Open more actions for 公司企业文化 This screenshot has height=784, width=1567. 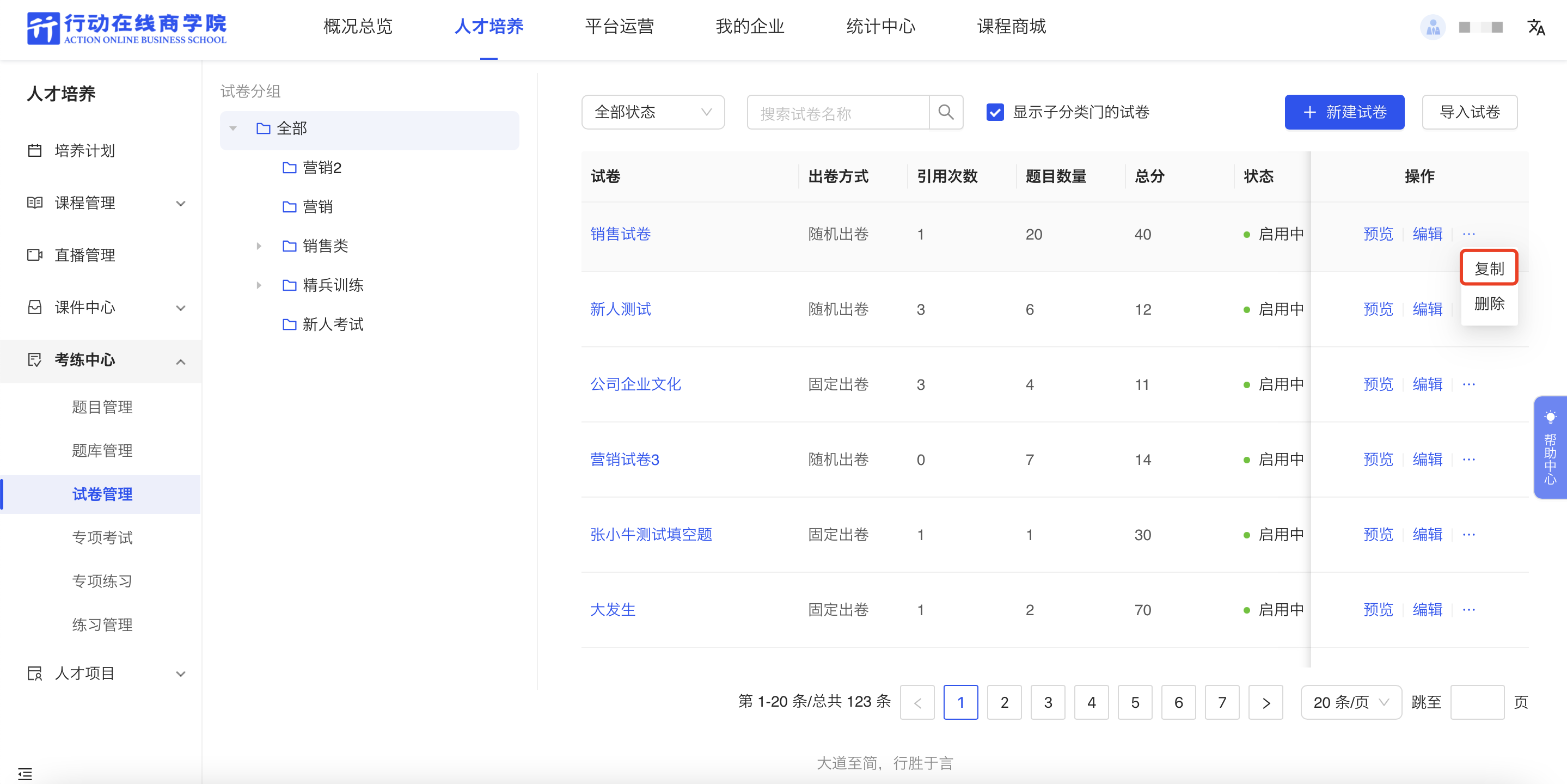click(x=1468, y=384)
